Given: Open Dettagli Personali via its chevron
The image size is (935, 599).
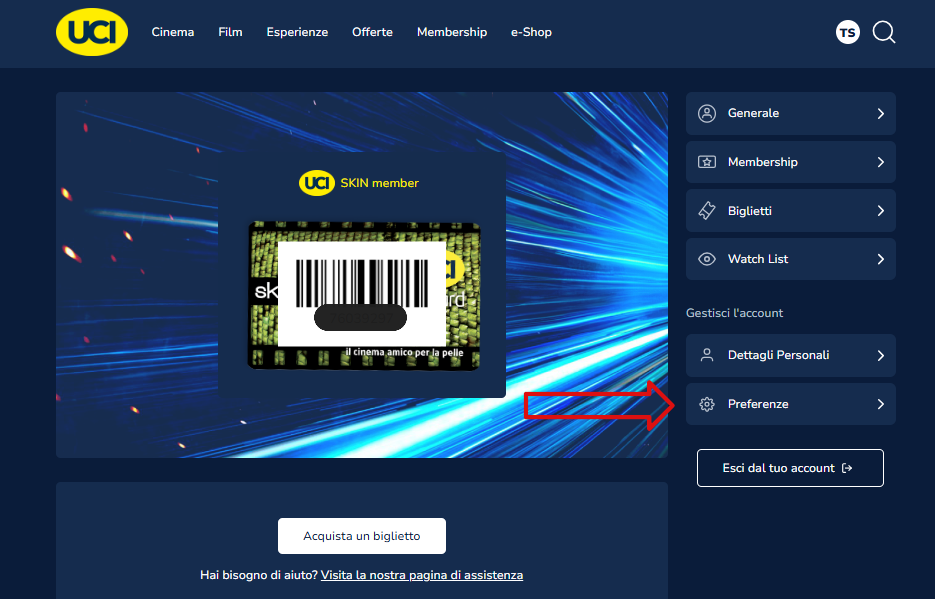Looking at the screenshot, I should (881, 355).
